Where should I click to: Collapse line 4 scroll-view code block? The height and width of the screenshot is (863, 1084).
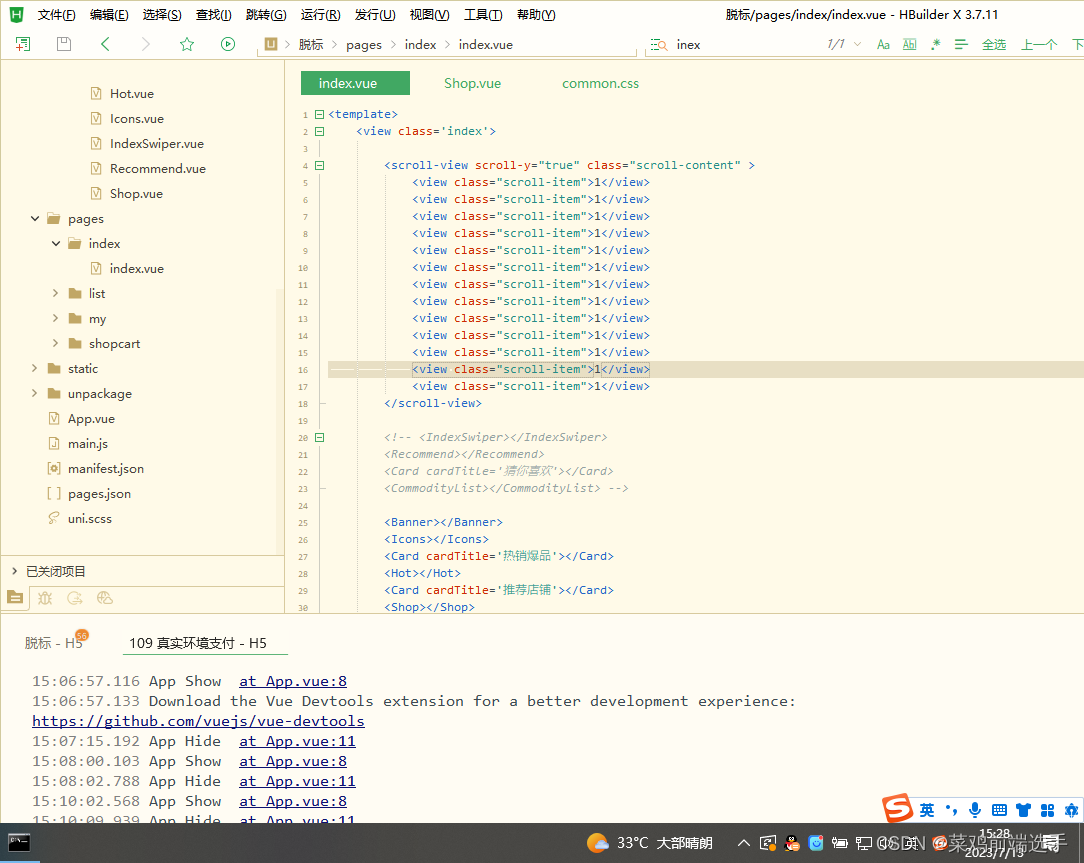[319, 165]
